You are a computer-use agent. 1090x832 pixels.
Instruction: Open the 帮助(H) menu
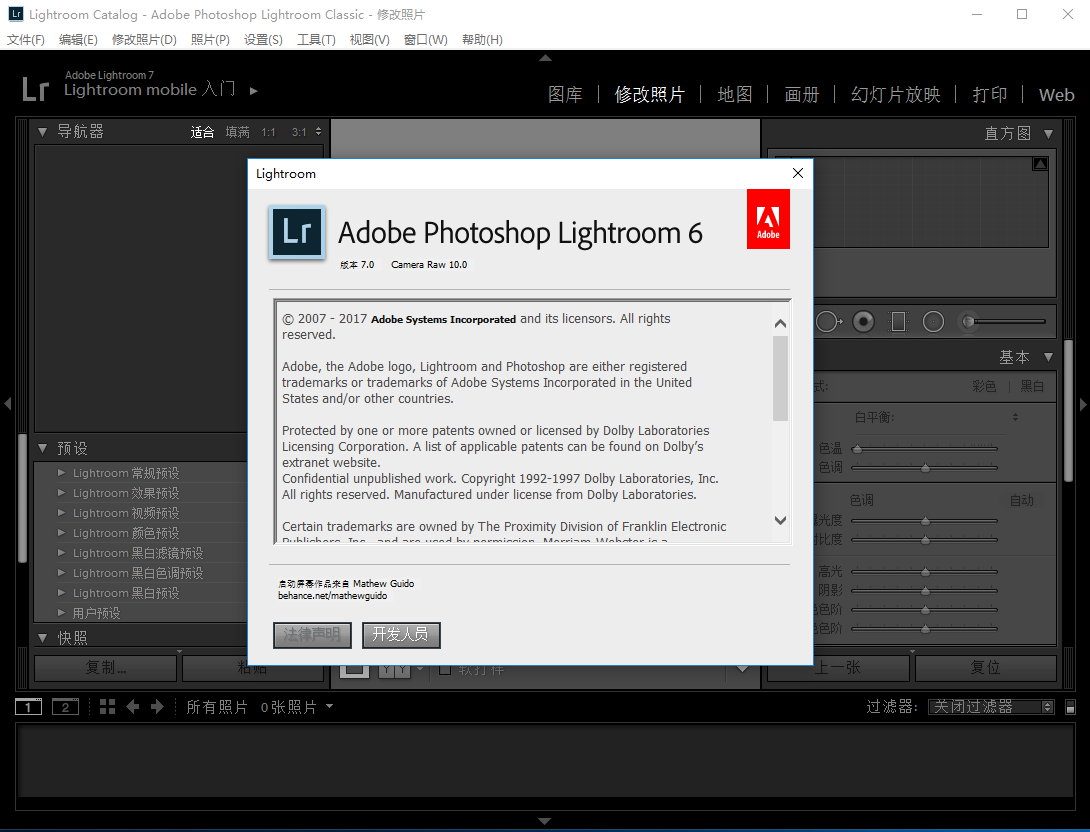tap(482, 40)
